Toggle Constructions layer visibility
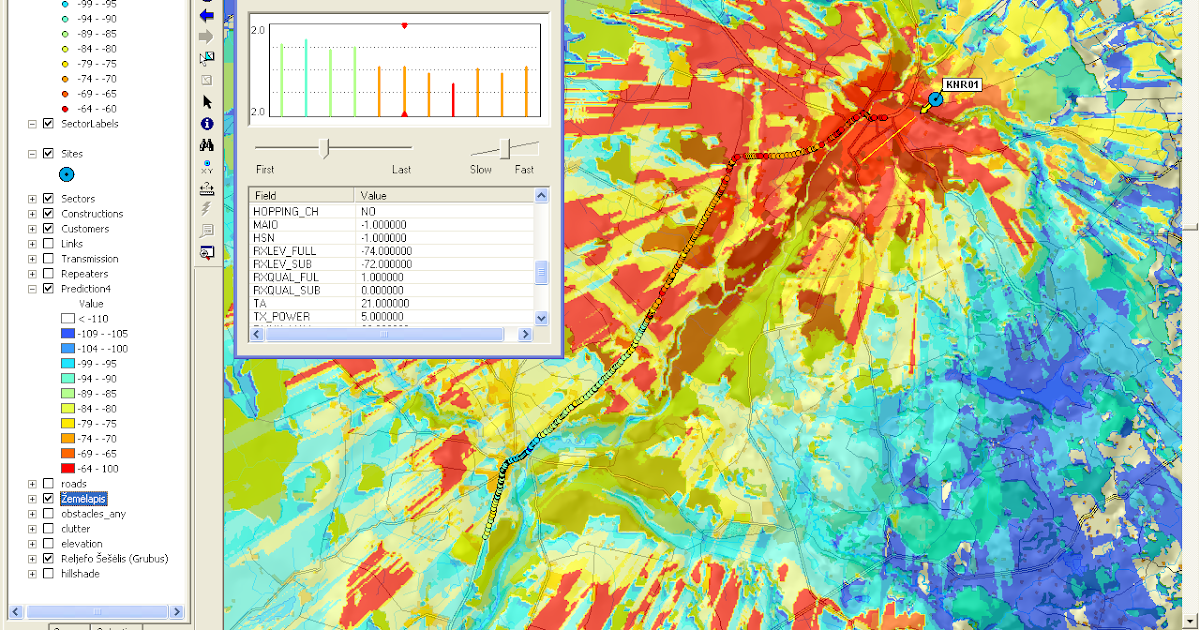 tap(47, 214)
